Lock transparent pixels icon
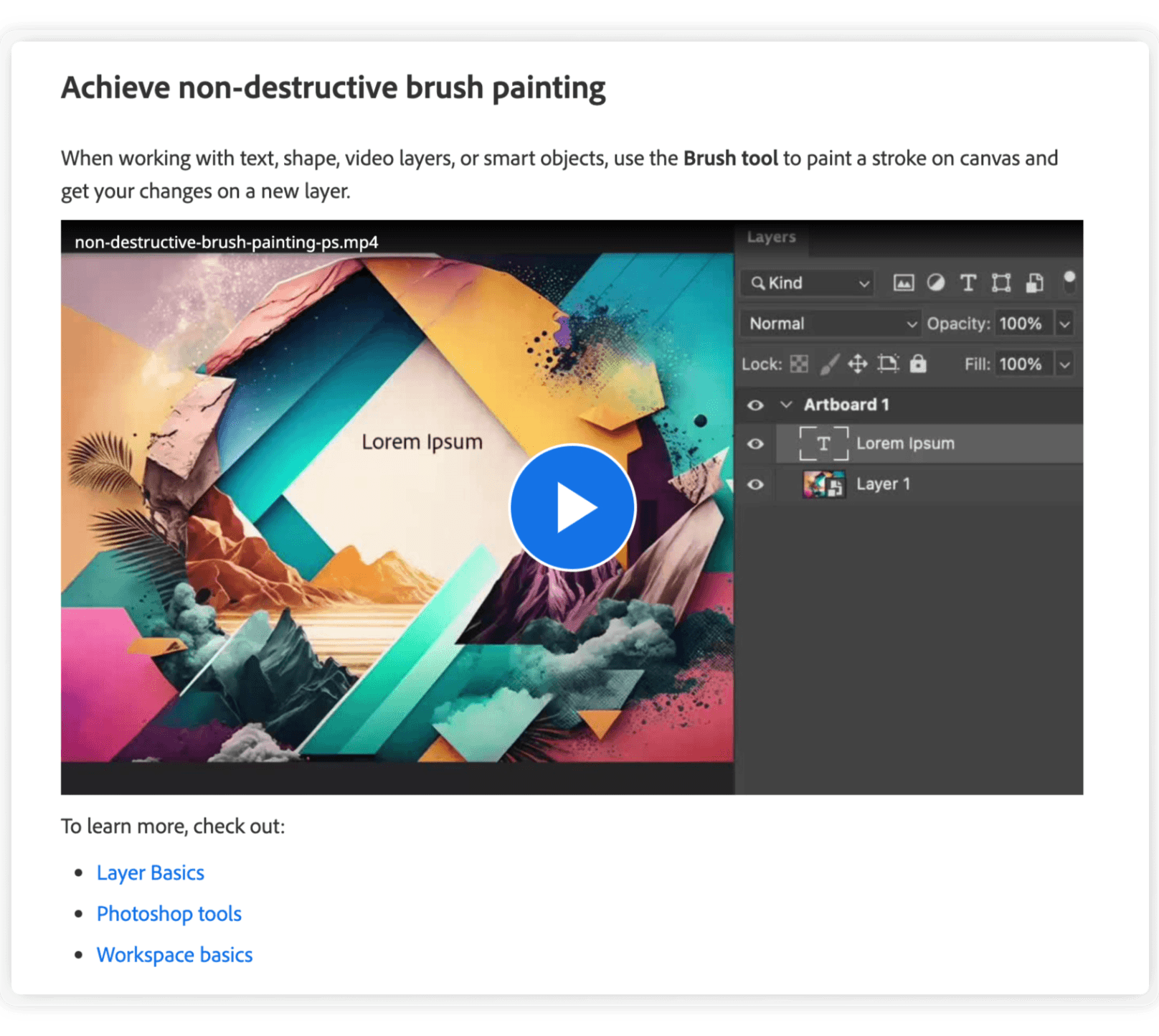1159x1036 pixels. pos(799,364)
